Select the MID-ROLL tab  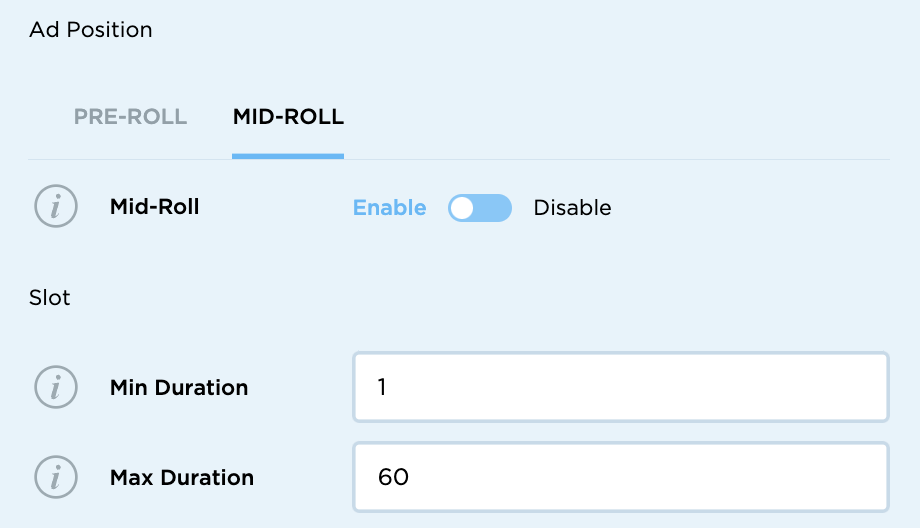click(288, 117)
